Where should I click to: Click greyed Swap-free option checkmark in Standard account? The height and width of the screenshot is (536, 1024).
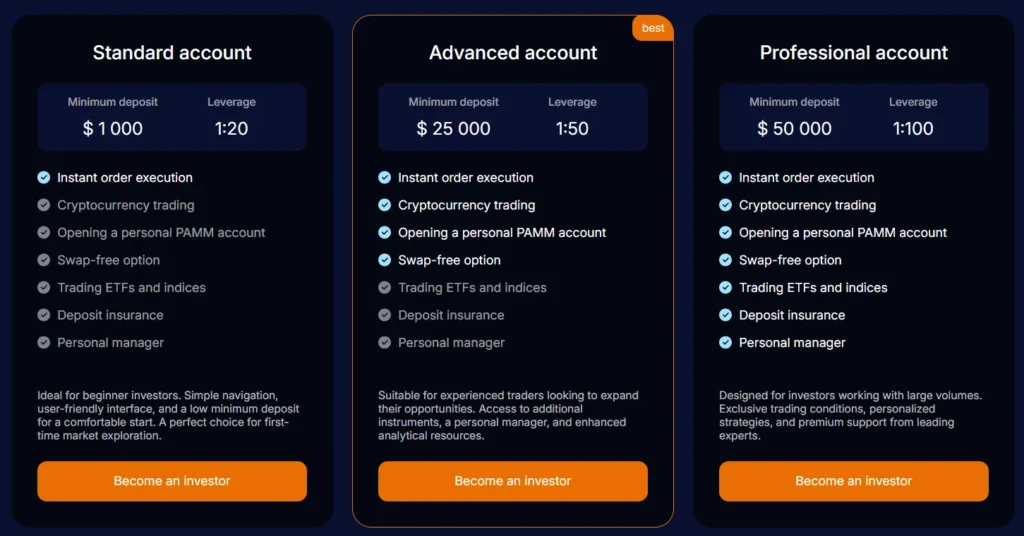point(44,260)
